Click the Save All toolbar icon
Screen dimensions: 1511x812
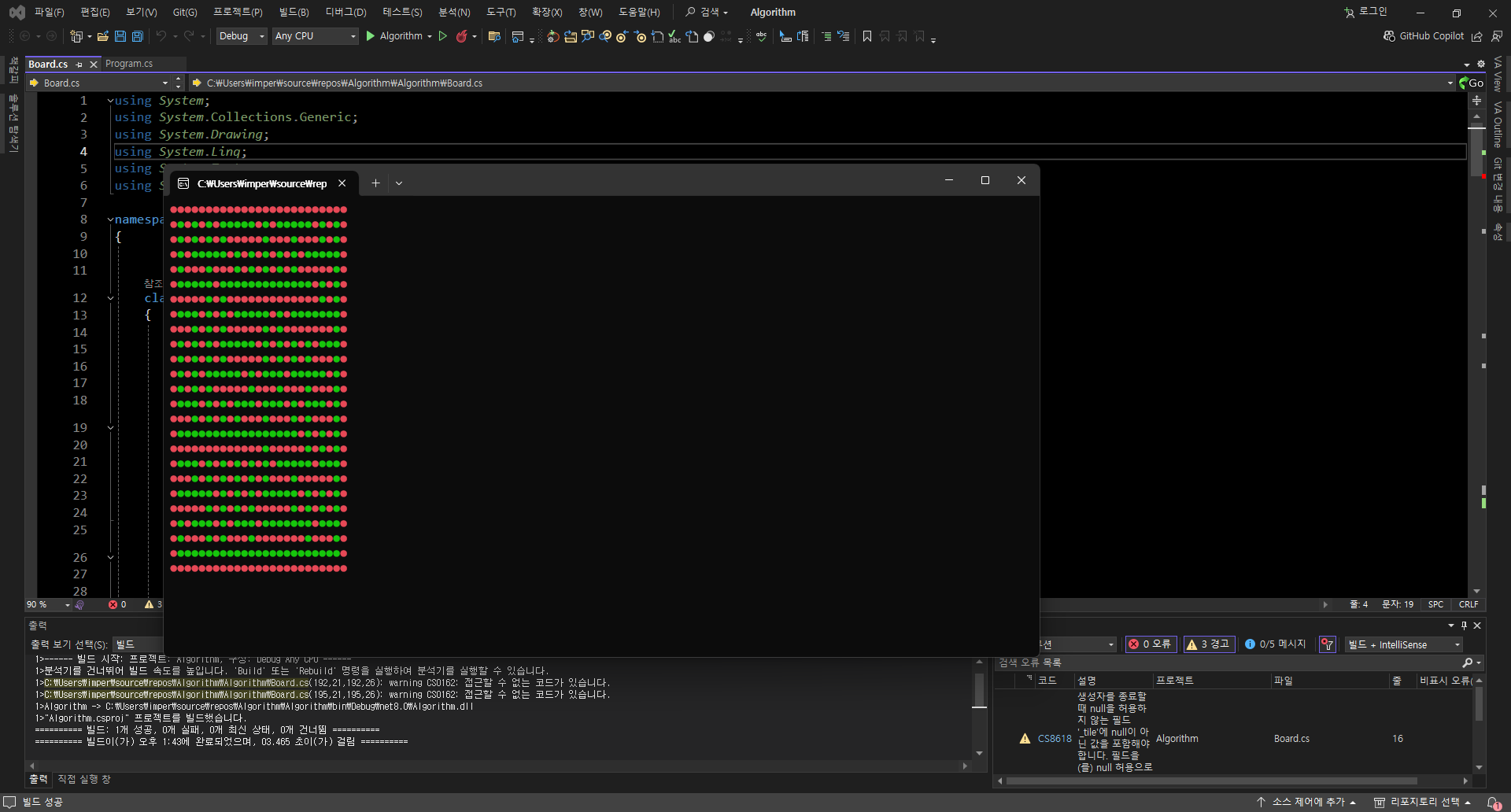tap(137, 36)
